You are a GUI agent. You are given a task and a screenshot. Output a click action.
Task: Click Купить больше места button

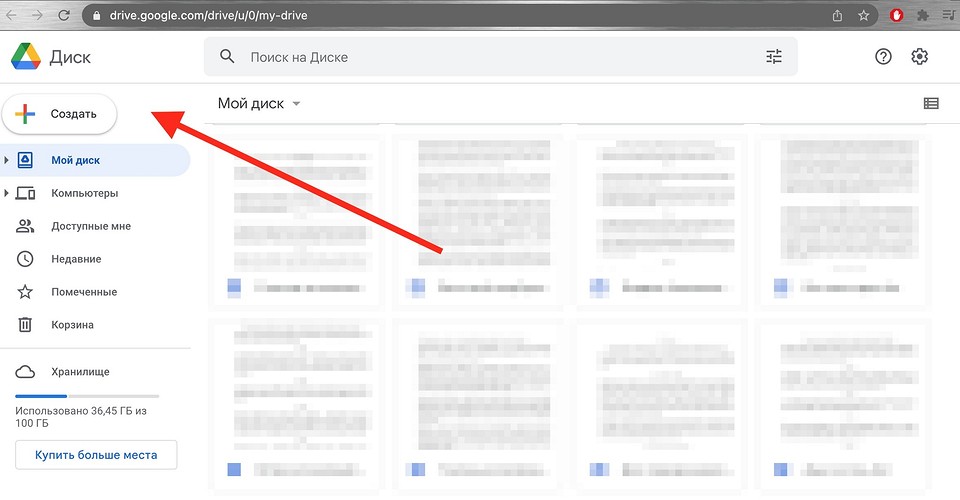coord(96,455)
